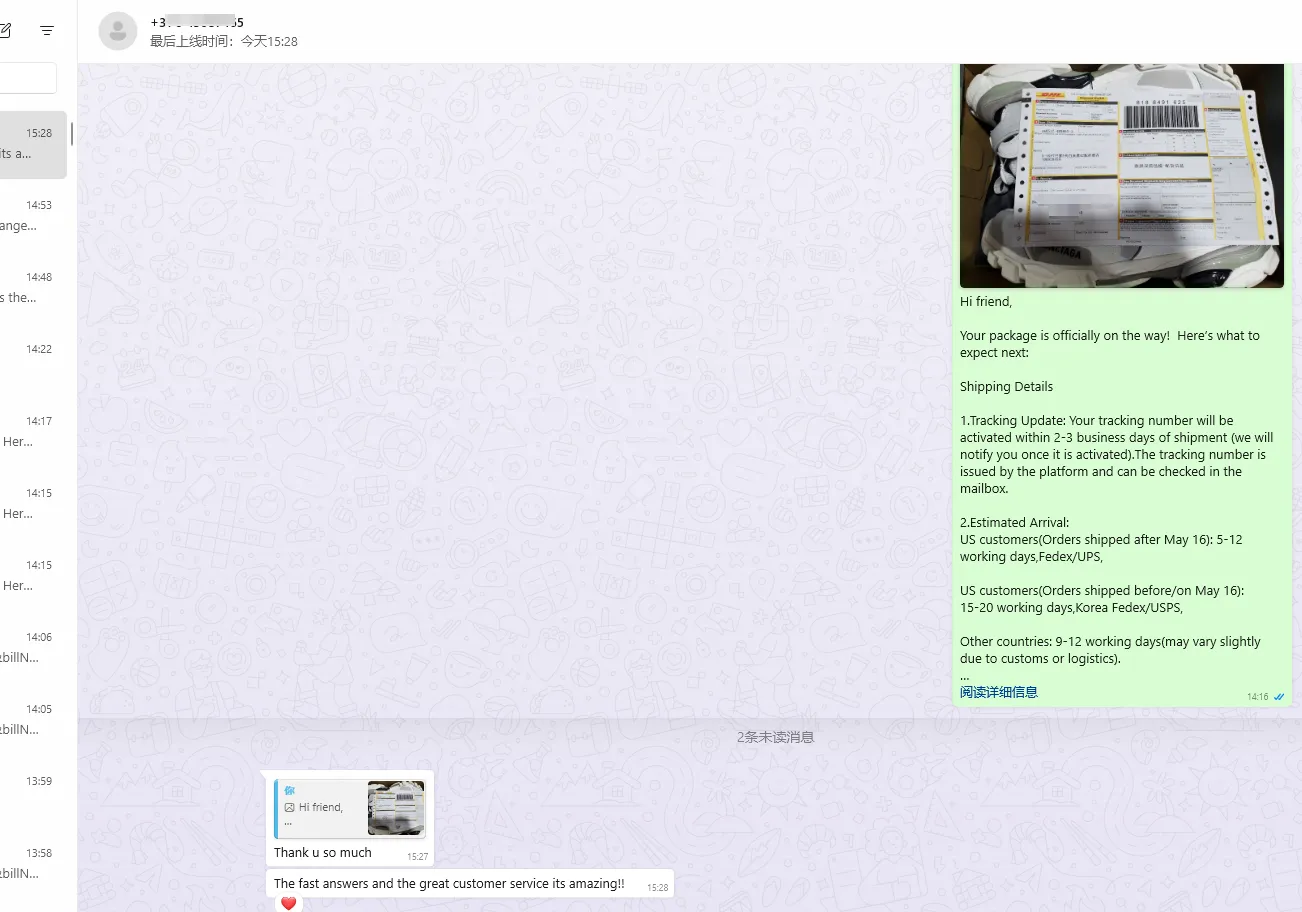
Task: Open the new chat compose icon
Action: coord(4,31)
